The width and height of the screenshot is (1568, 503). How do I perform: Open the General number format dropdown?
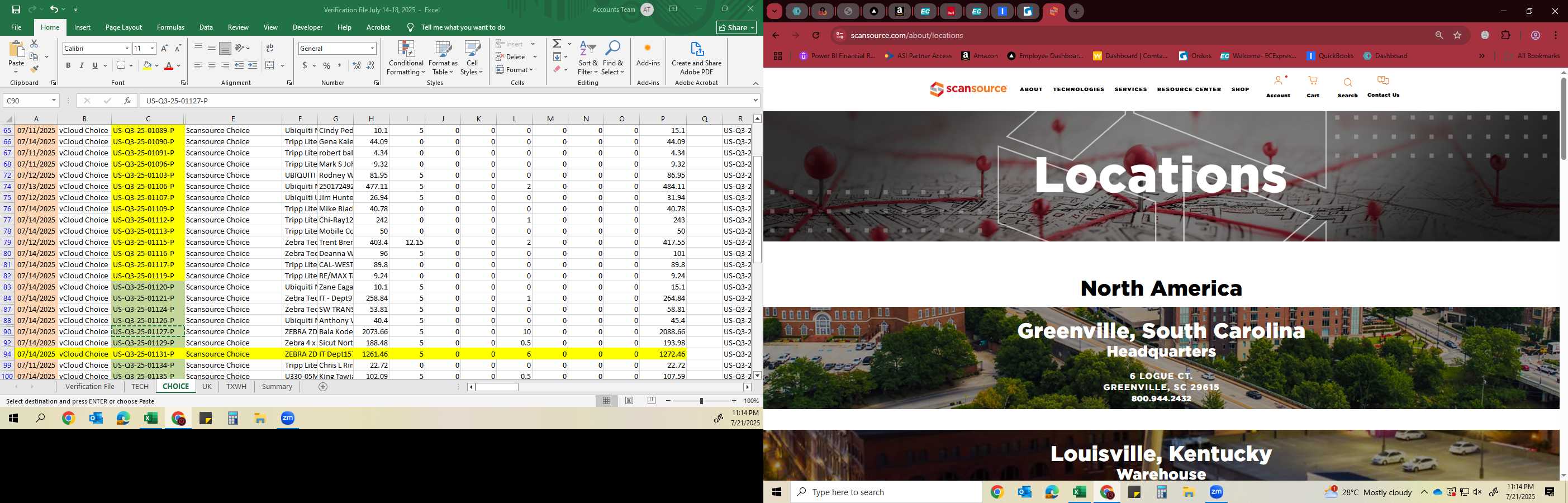pos(372,48)
